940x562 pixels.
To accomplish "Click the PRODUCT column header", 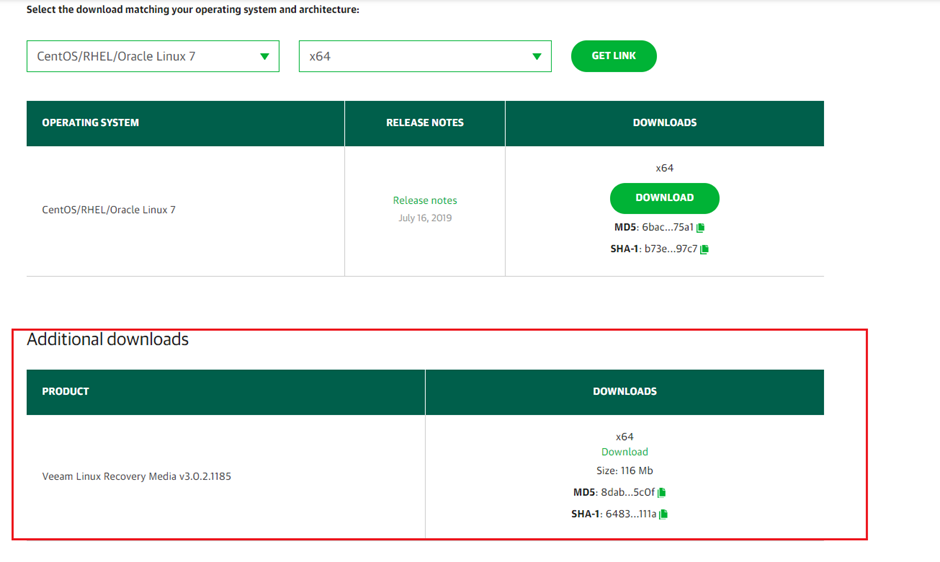I will coord(65,392).
